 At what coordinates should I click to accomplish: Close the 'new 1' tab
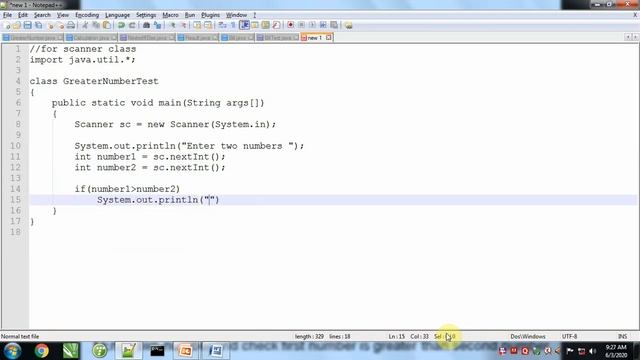click(x=329, y=38)
